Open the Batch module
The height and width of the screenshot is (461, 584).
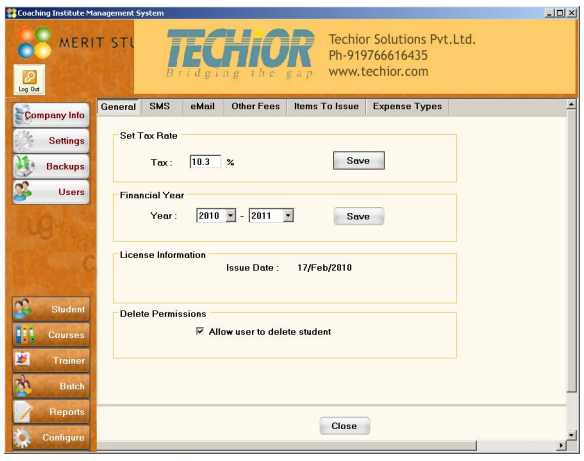pyautogui.click(x=51, y=386)
